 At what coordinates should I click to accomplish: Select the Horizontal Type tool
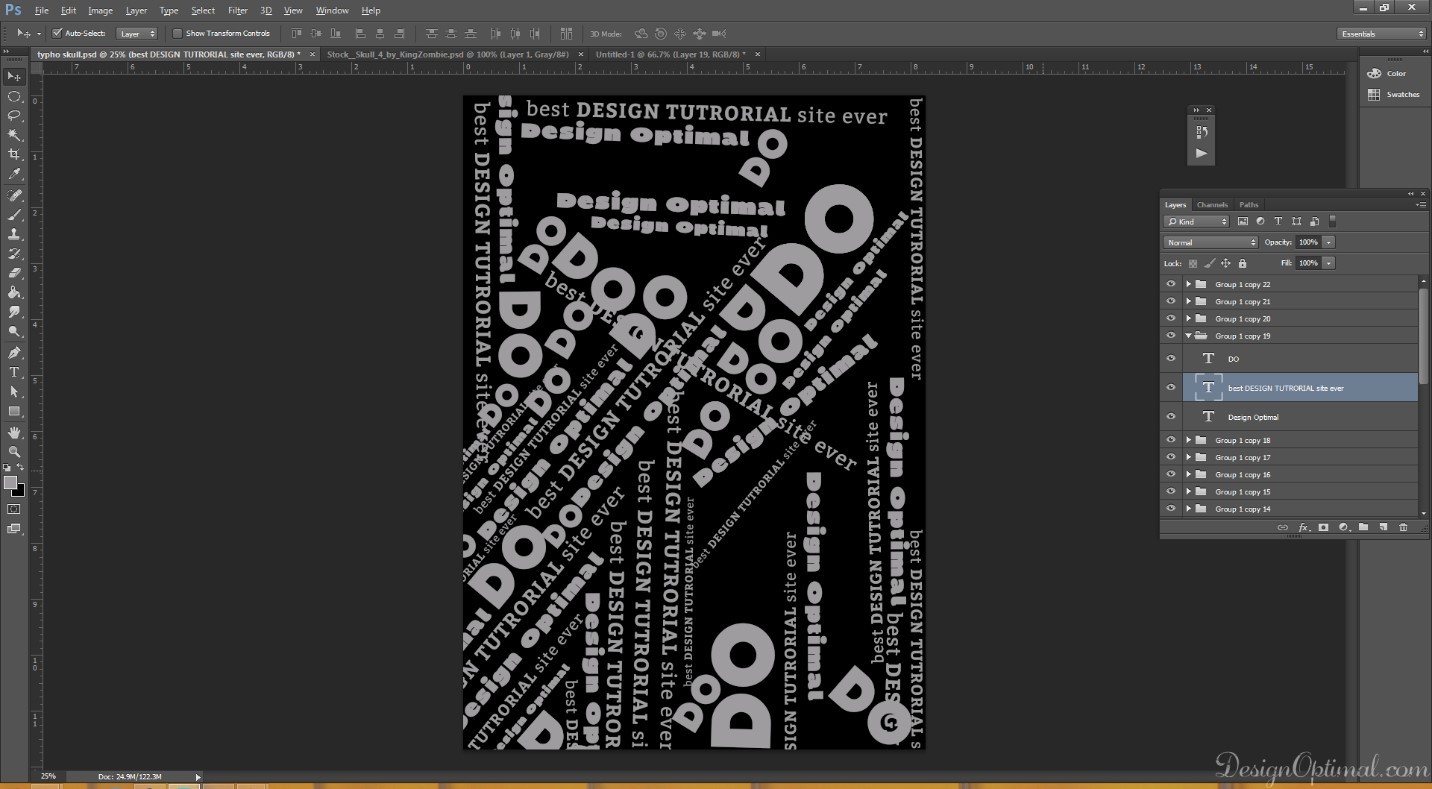[x=14, y=372]
